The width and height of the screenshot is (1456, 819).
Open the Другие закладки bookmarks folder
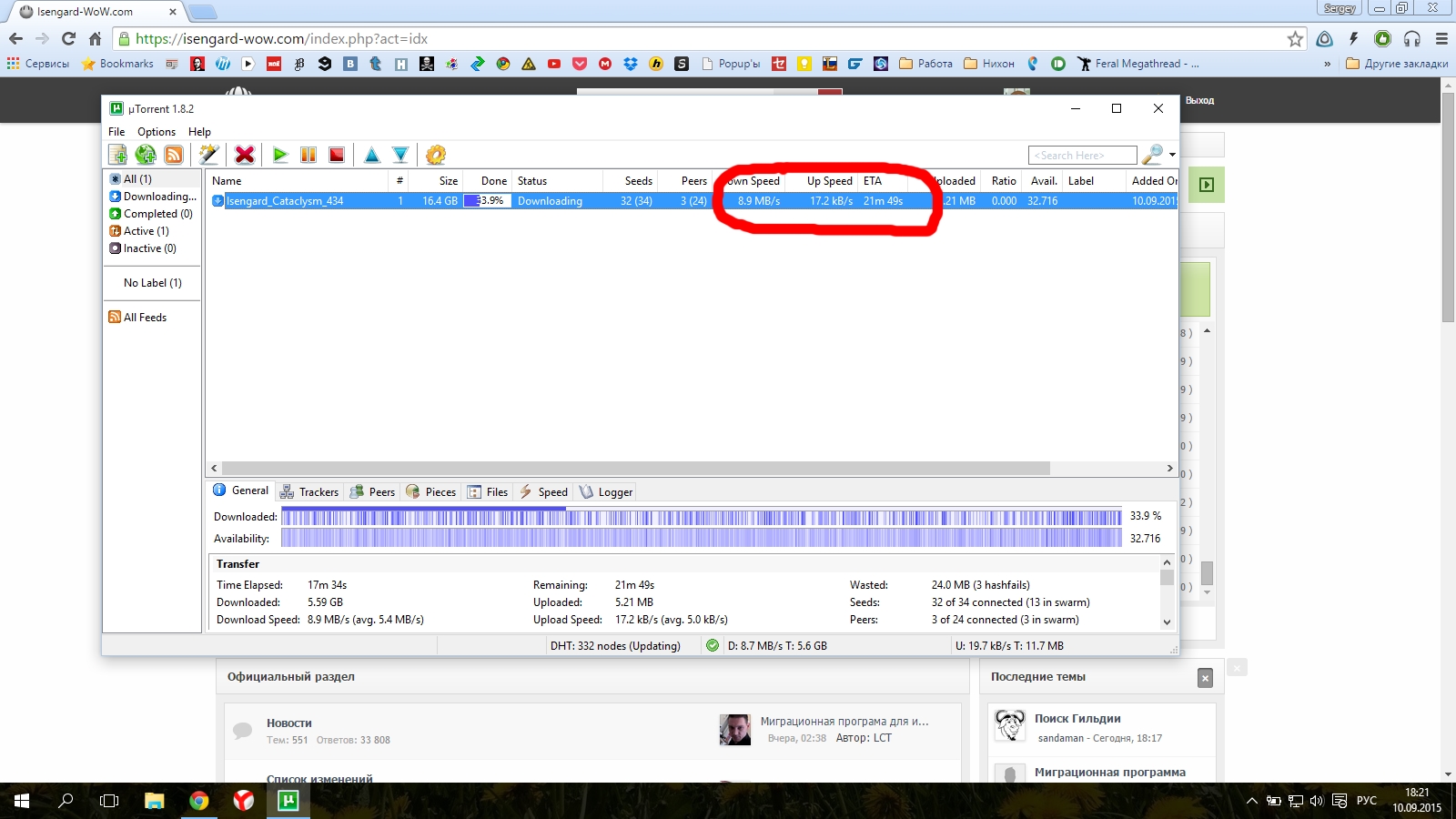(1397, 64)
